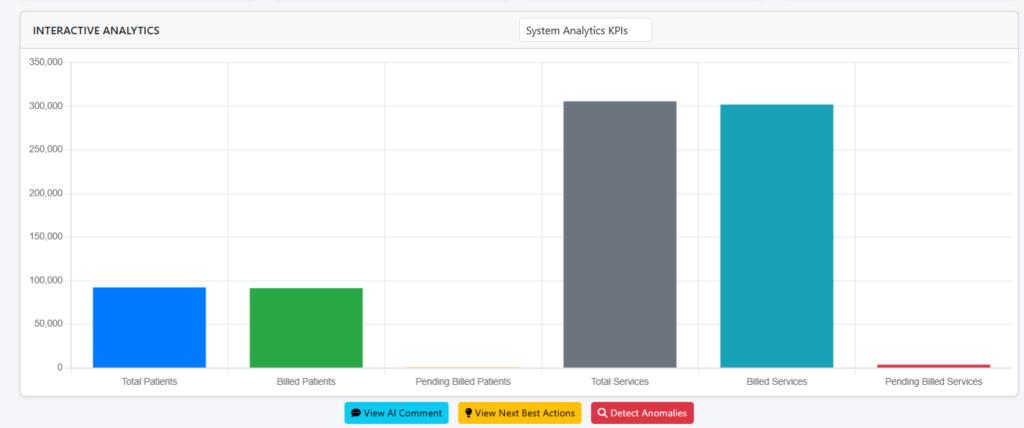Click the magnifier icon on Detect Anomalies

(x=602, y=413)
